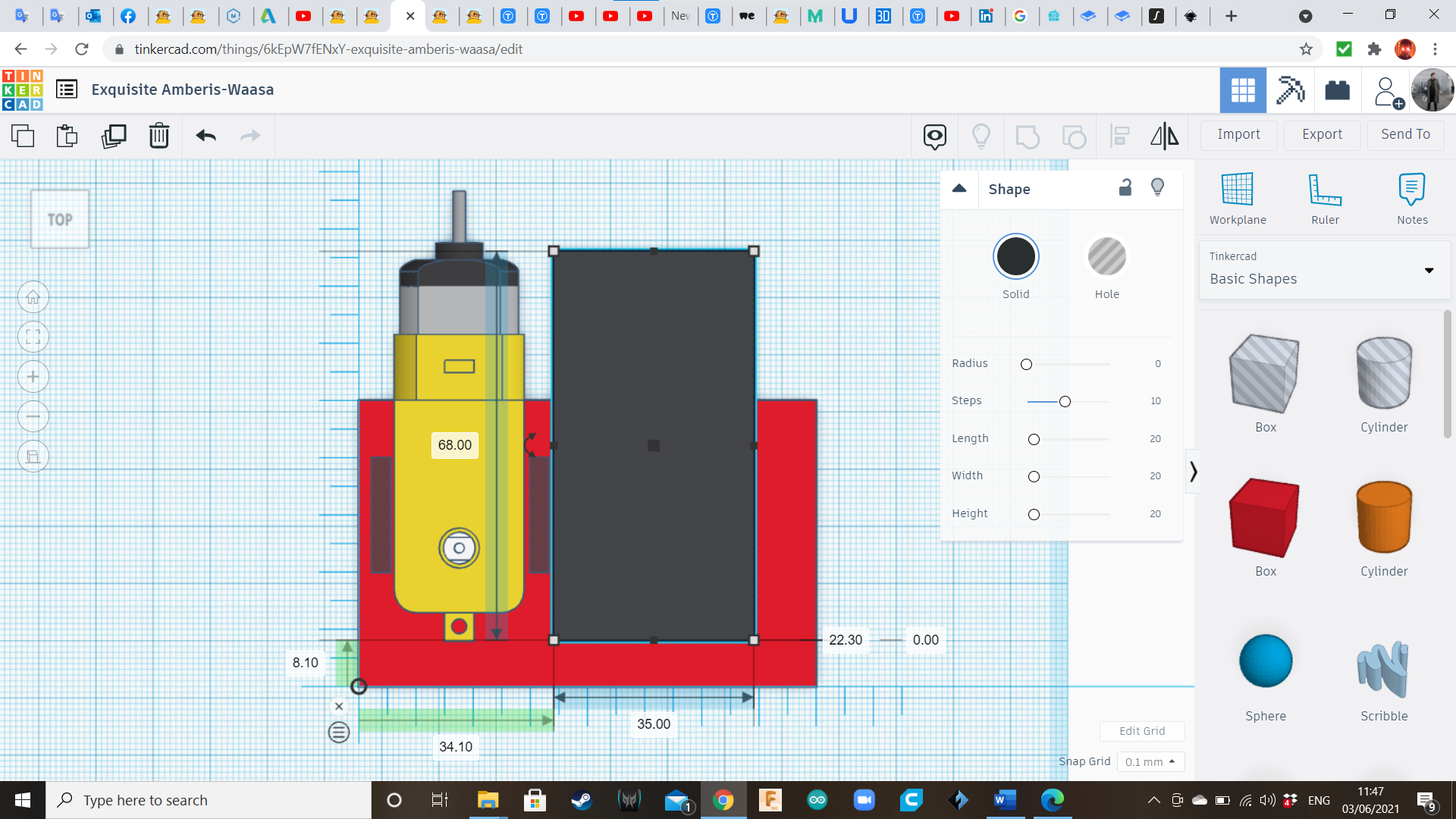Collapse the Shape inspector panel
This screenshot has height=819, width=1456.
pos(959,189)
